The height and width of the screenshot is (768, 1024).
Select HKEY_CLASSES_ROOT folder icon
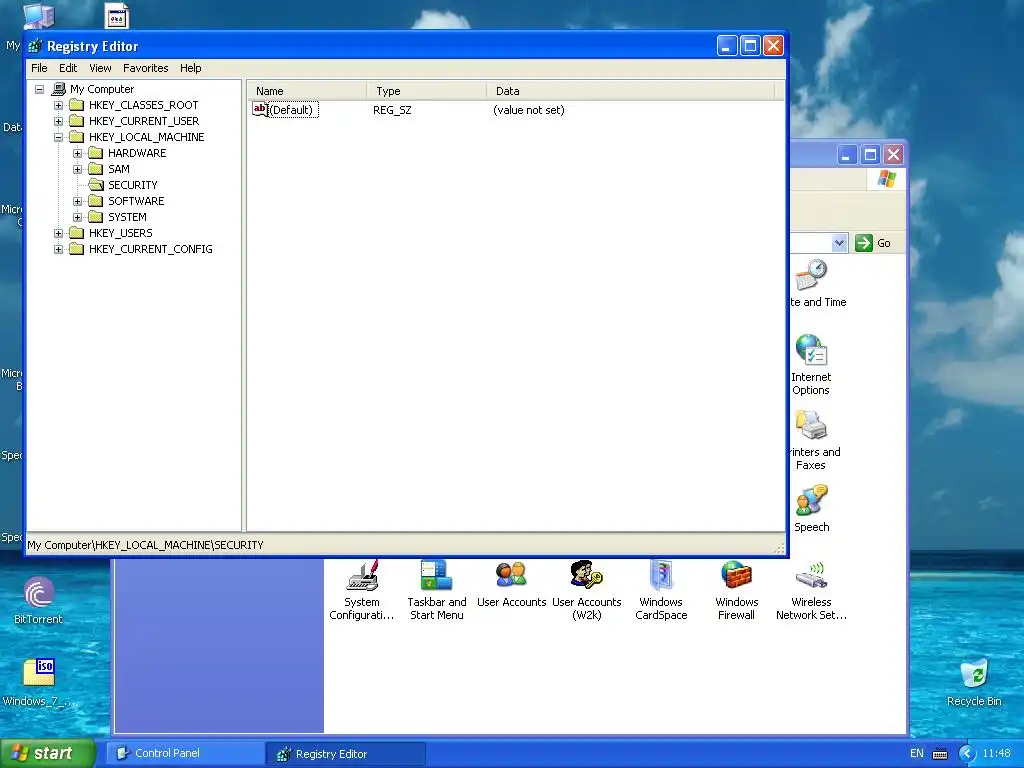click(77, 104)
